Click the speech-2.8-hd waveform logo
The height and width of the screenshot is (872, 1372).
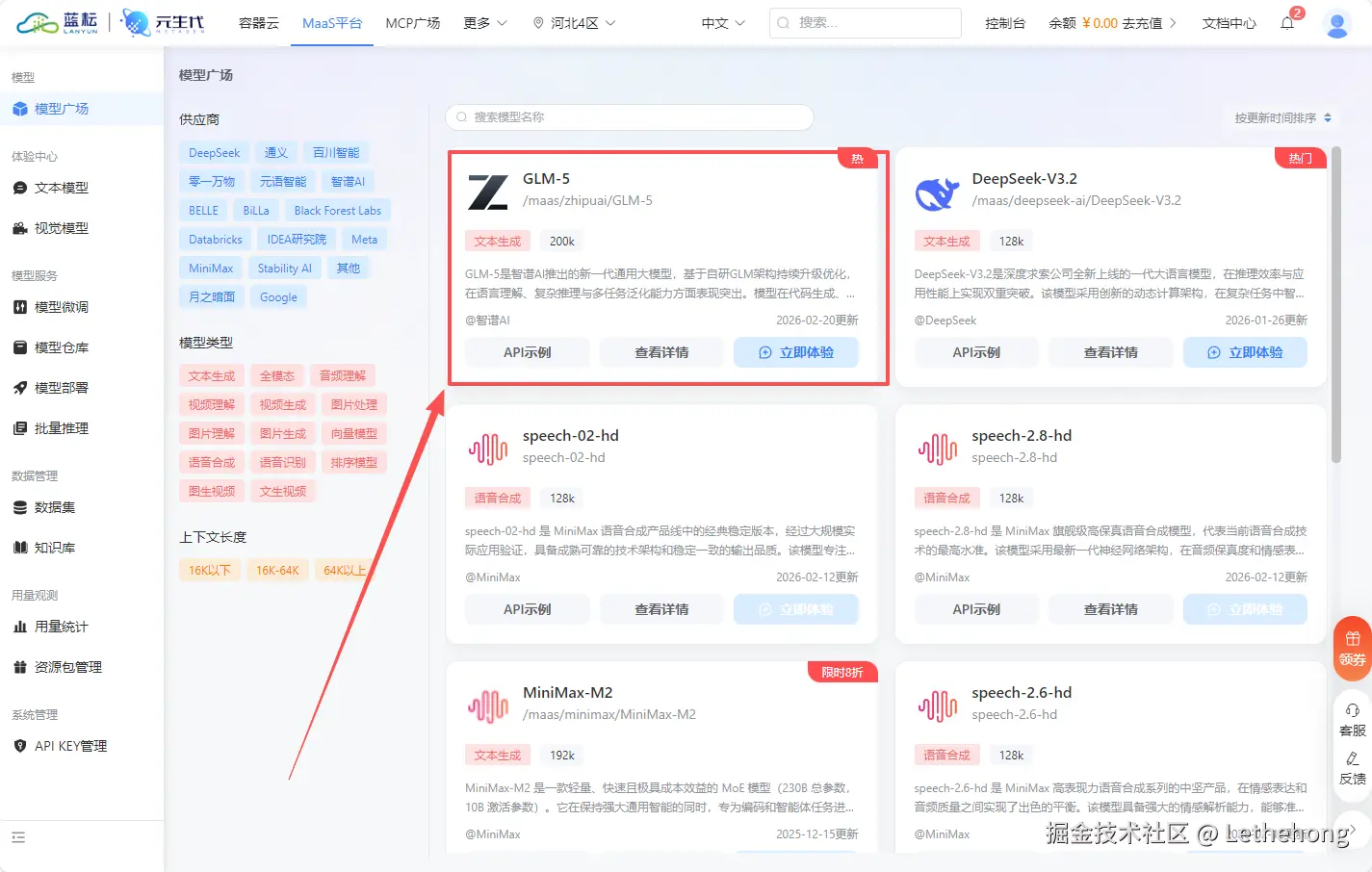tap(938, 449)
